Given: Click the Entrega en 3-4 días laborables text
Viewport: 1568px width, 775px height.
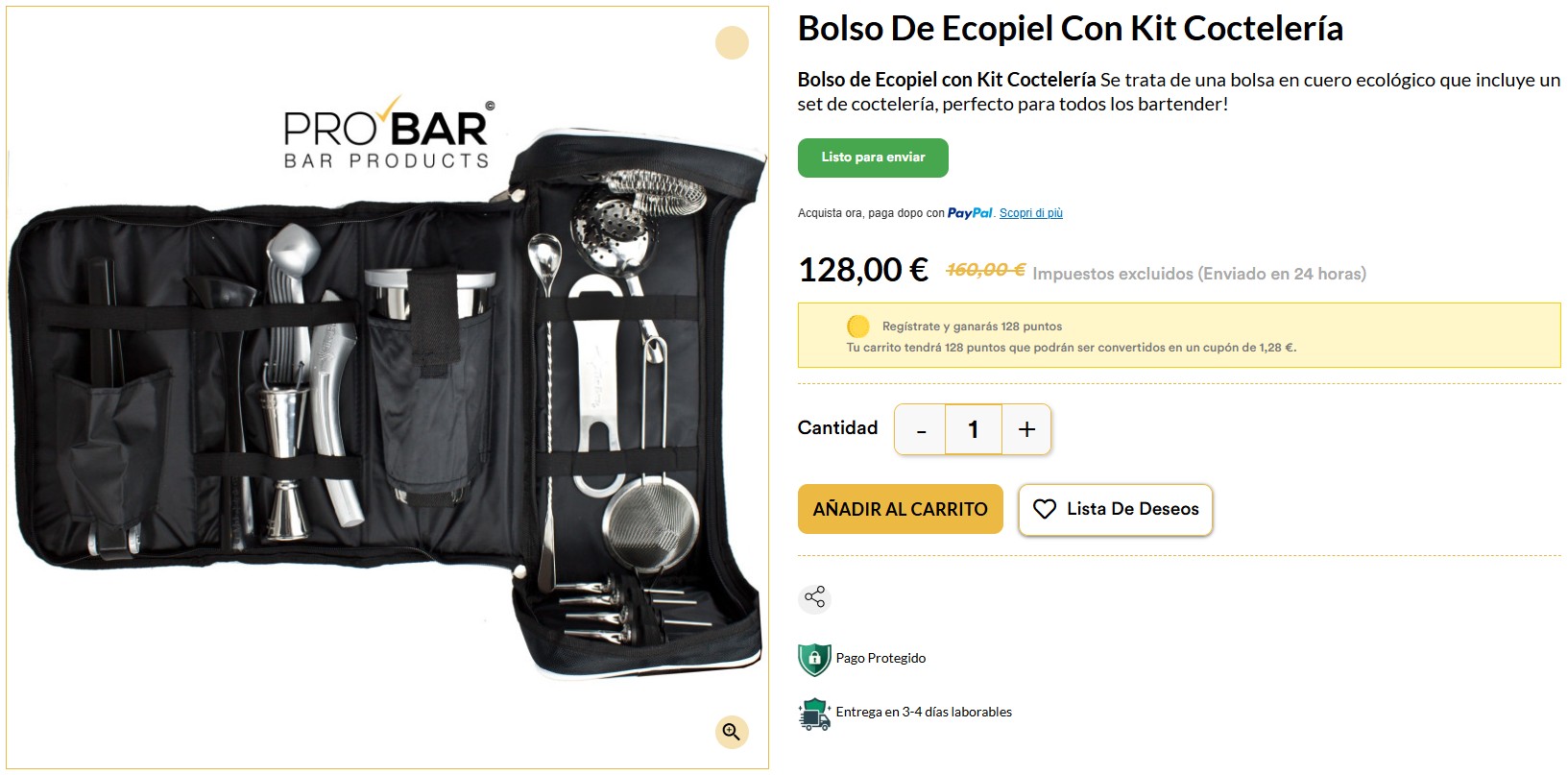Looking at the screenshot, I should tap(924, 713).
